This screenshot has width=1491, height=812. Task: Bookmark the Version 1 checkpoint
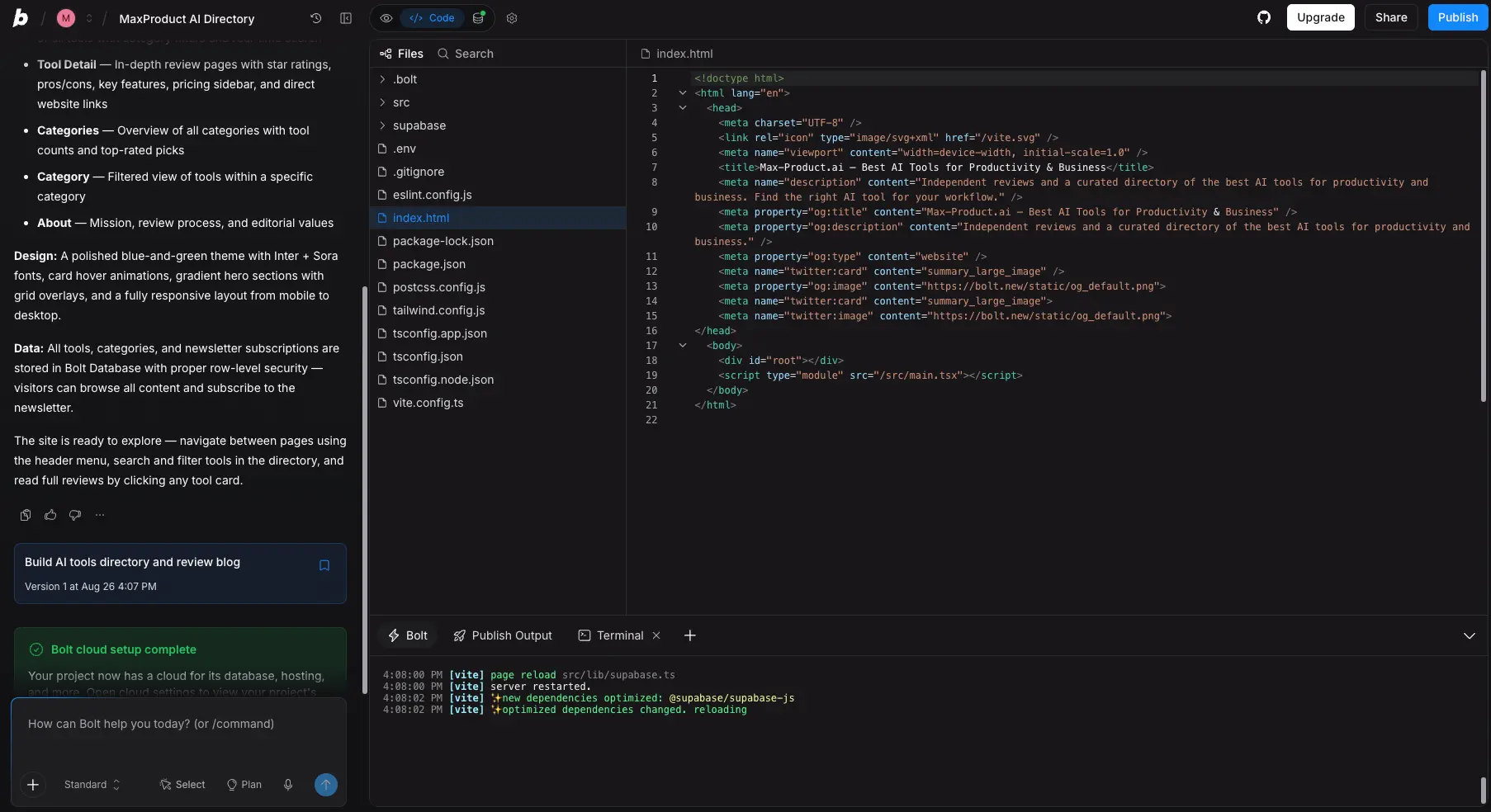coord(324,565)
